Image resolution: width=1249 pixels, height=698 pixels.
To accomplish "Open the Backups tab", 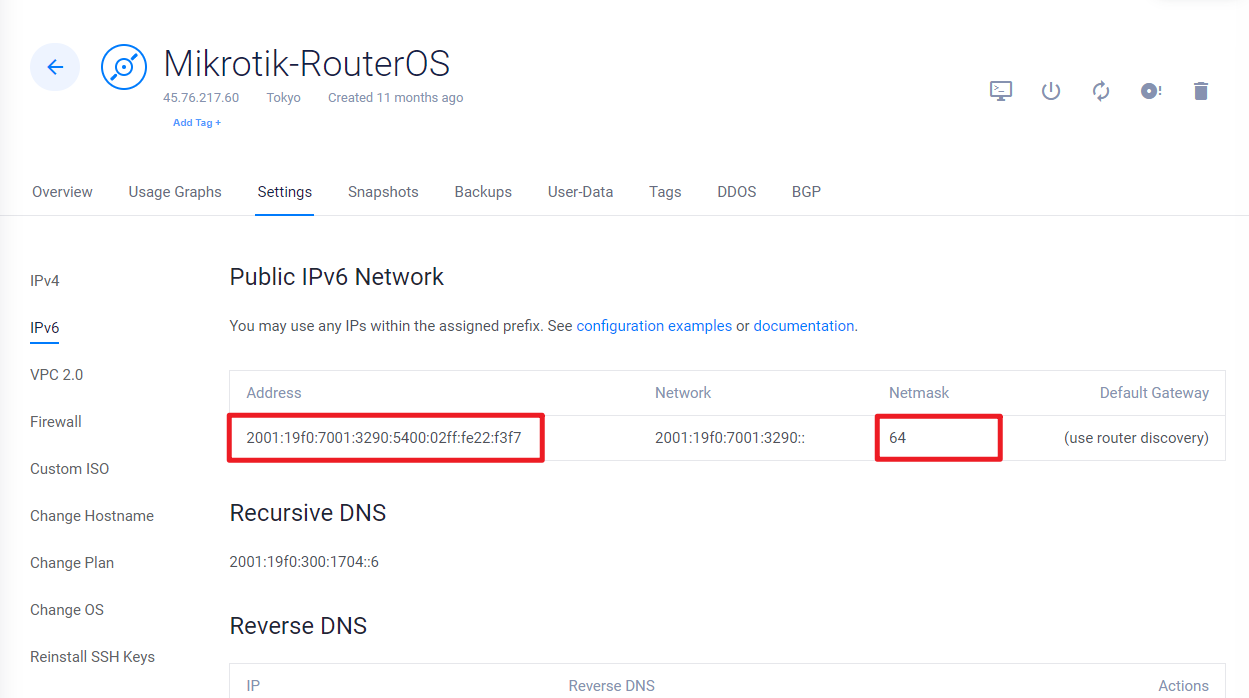I will pos(483,191).
